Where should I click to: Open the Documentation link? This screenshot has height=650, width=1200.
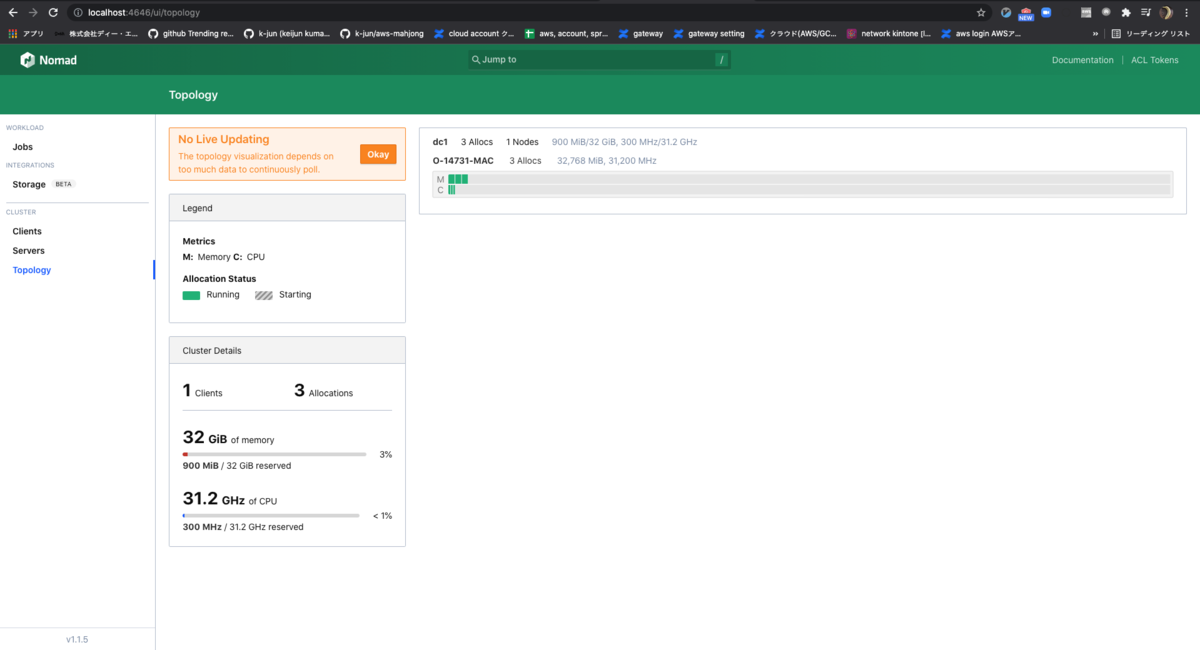[1082, 59]
